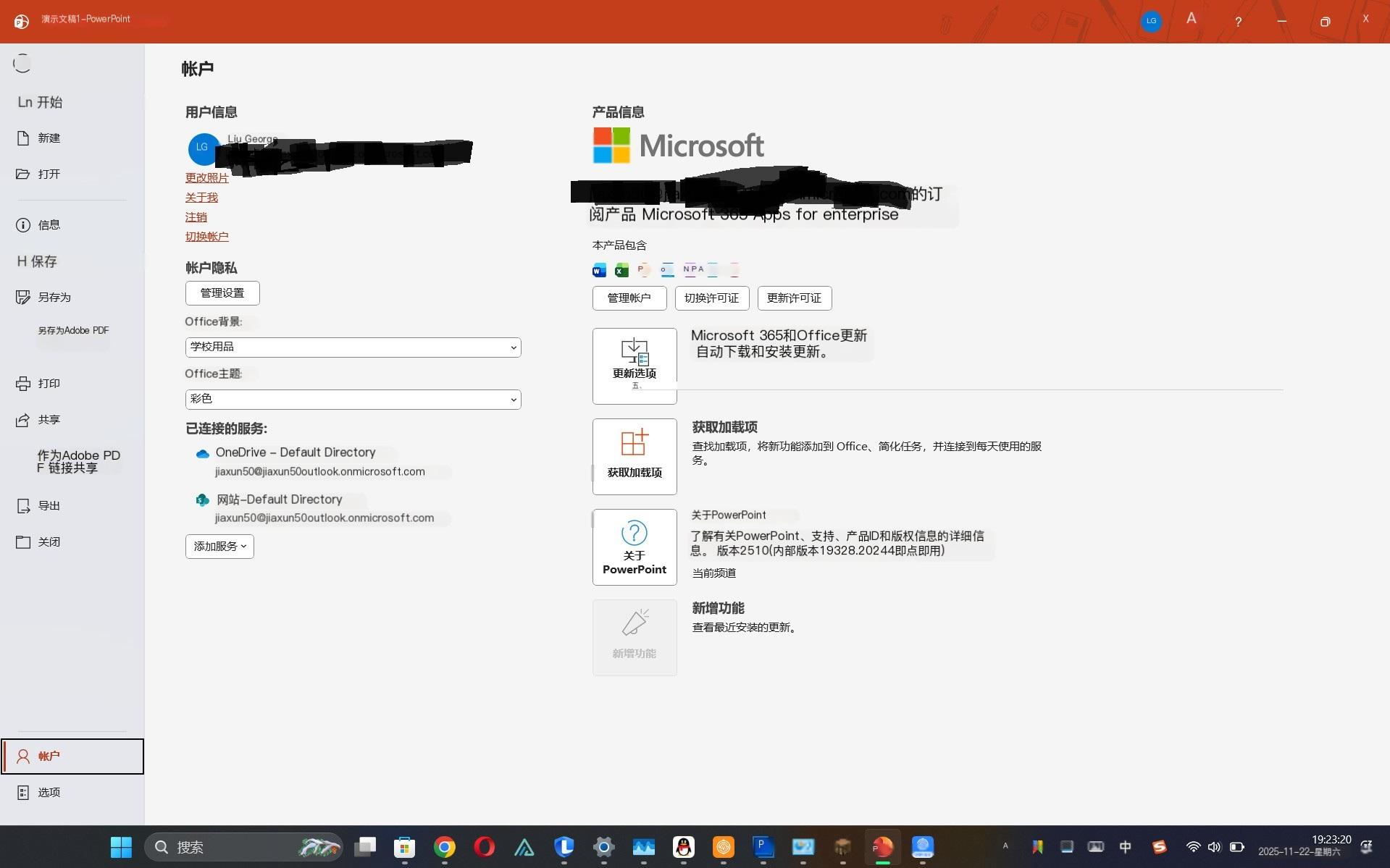Expand the Office theme (Office主题) dropdown
This screenshot has height=868, width=1390.
353,400
